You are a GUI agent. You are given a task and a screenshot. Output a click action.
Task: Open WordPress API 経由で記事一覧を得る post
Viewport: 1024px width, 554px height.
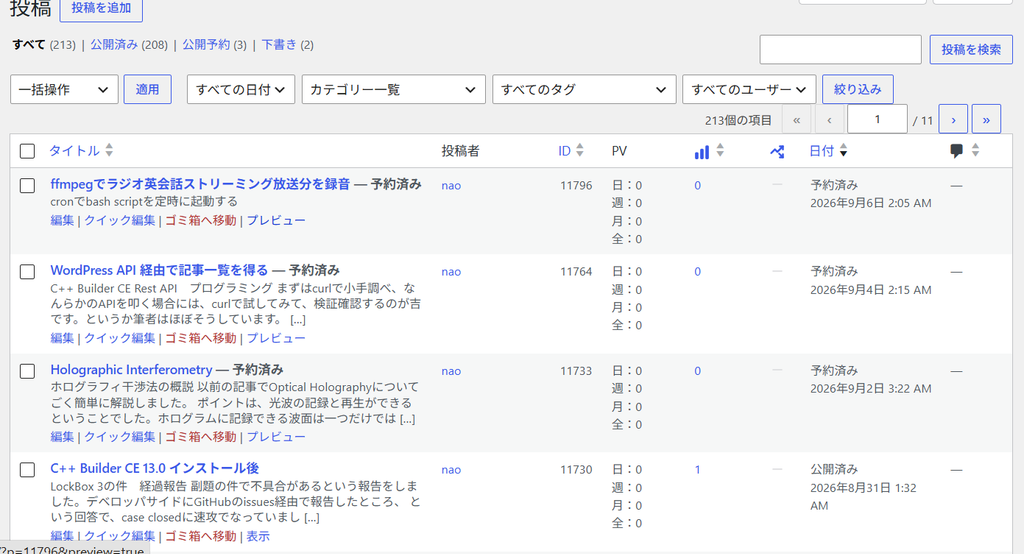coord(159,270)
